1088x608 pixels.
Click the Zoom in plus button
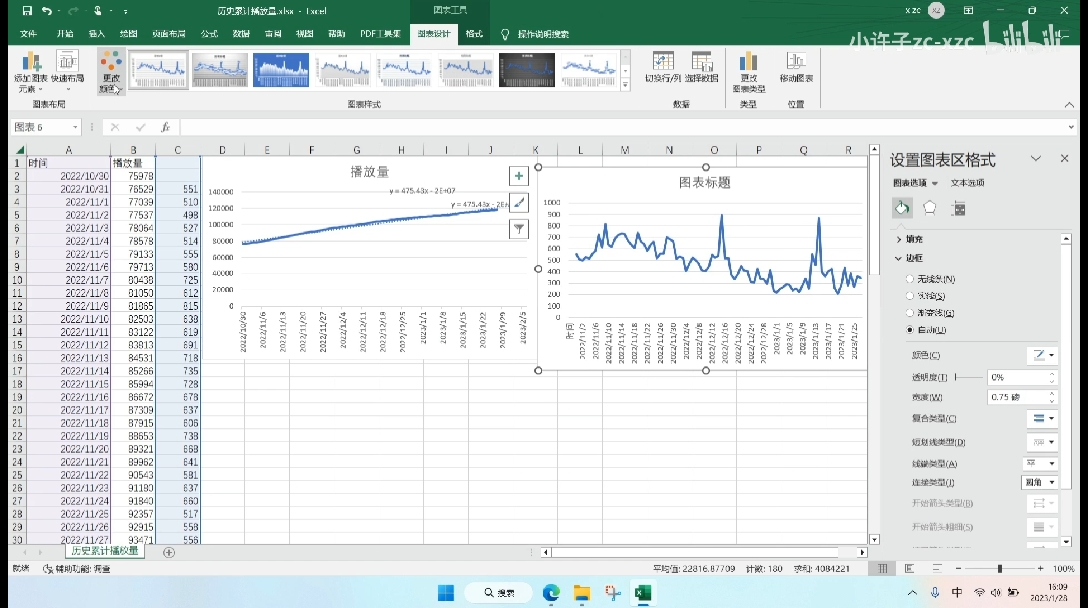pos(1040,568)
